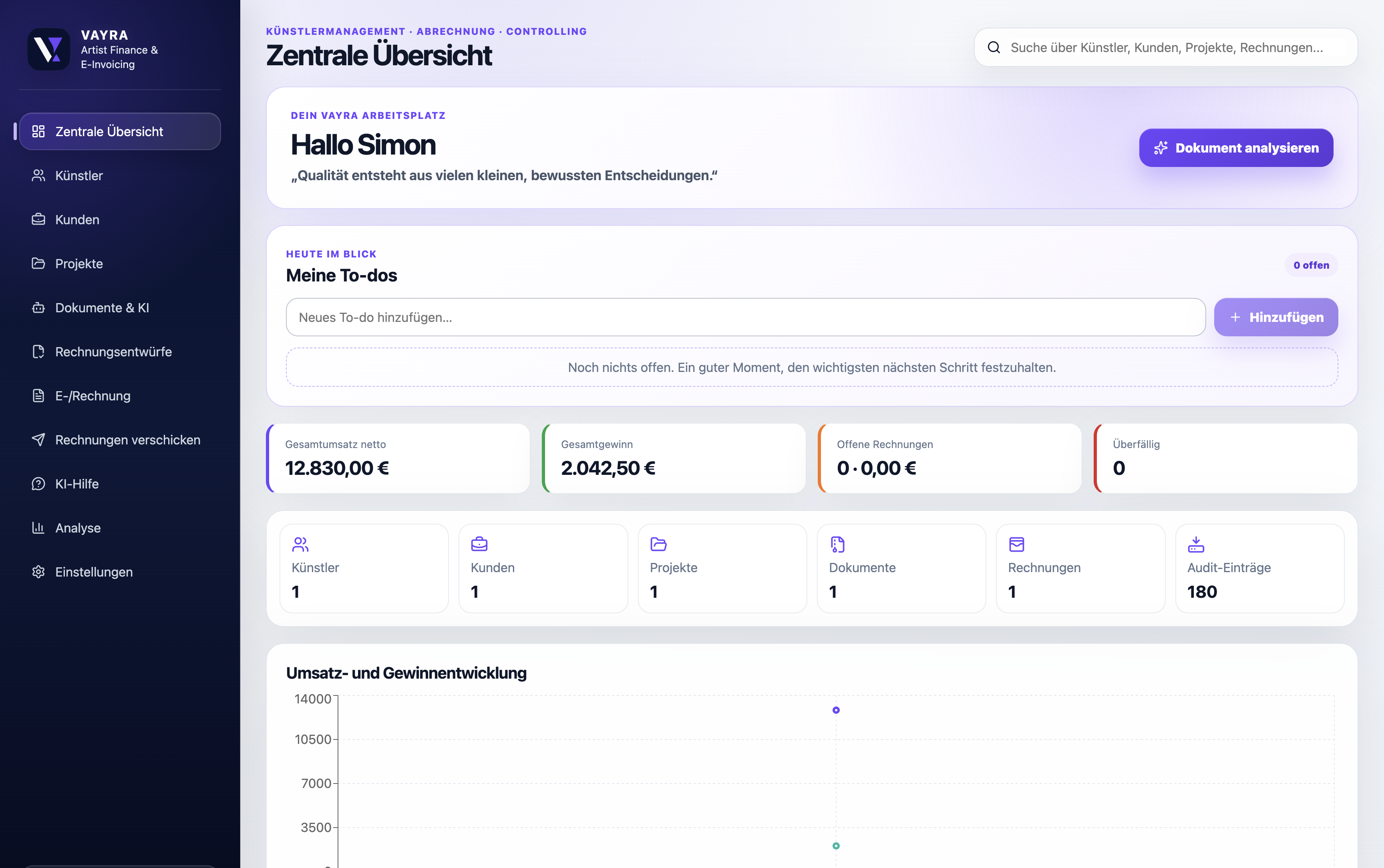
Task: Open KI-Hilfe in sidebar
Action: tap(120, 484)
